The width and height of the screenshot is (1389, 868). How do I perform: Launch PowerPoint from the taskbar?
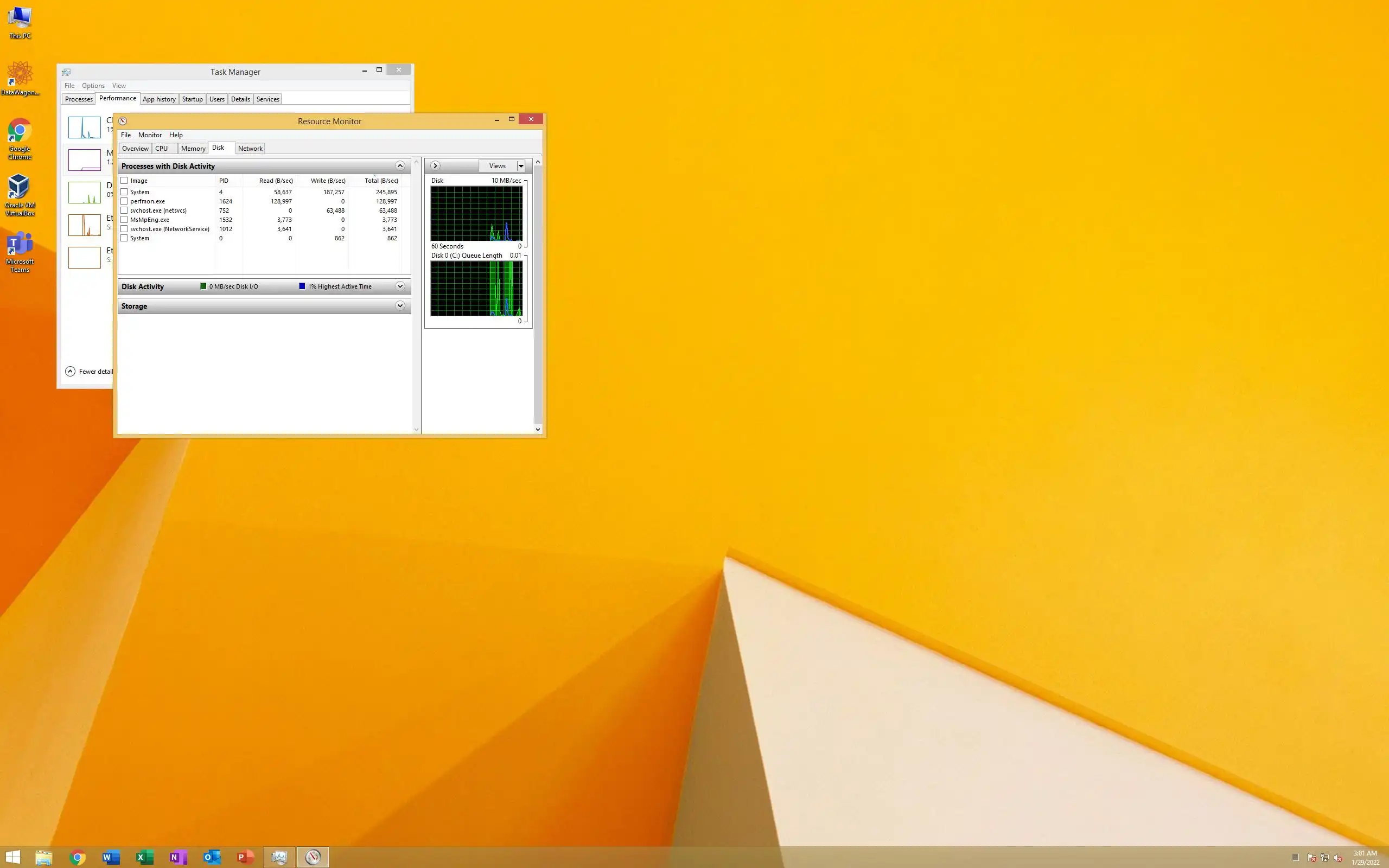pos(246,857)
